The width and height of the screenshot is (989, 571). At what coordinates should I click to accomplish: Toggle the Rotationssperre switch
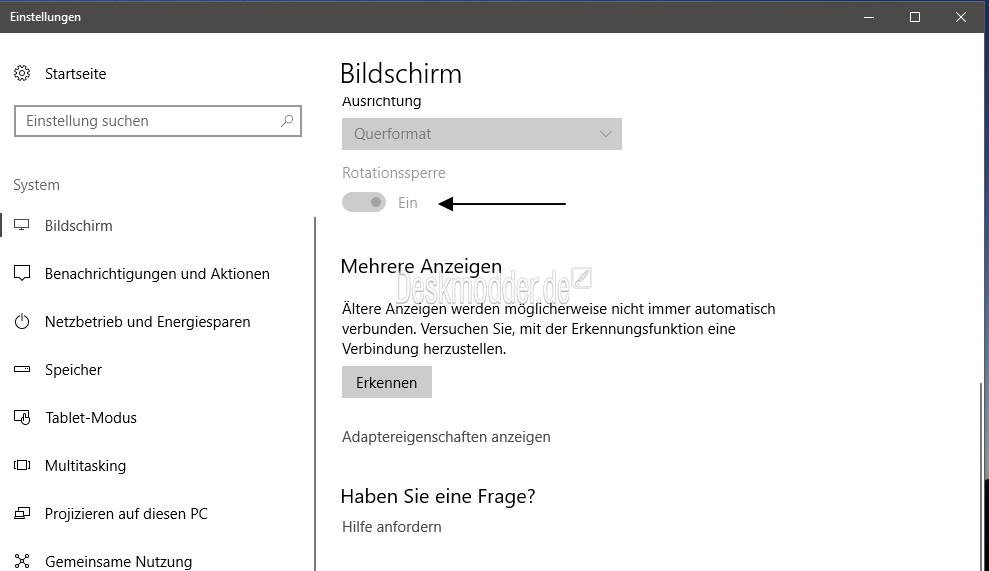[x=364, y=203]
